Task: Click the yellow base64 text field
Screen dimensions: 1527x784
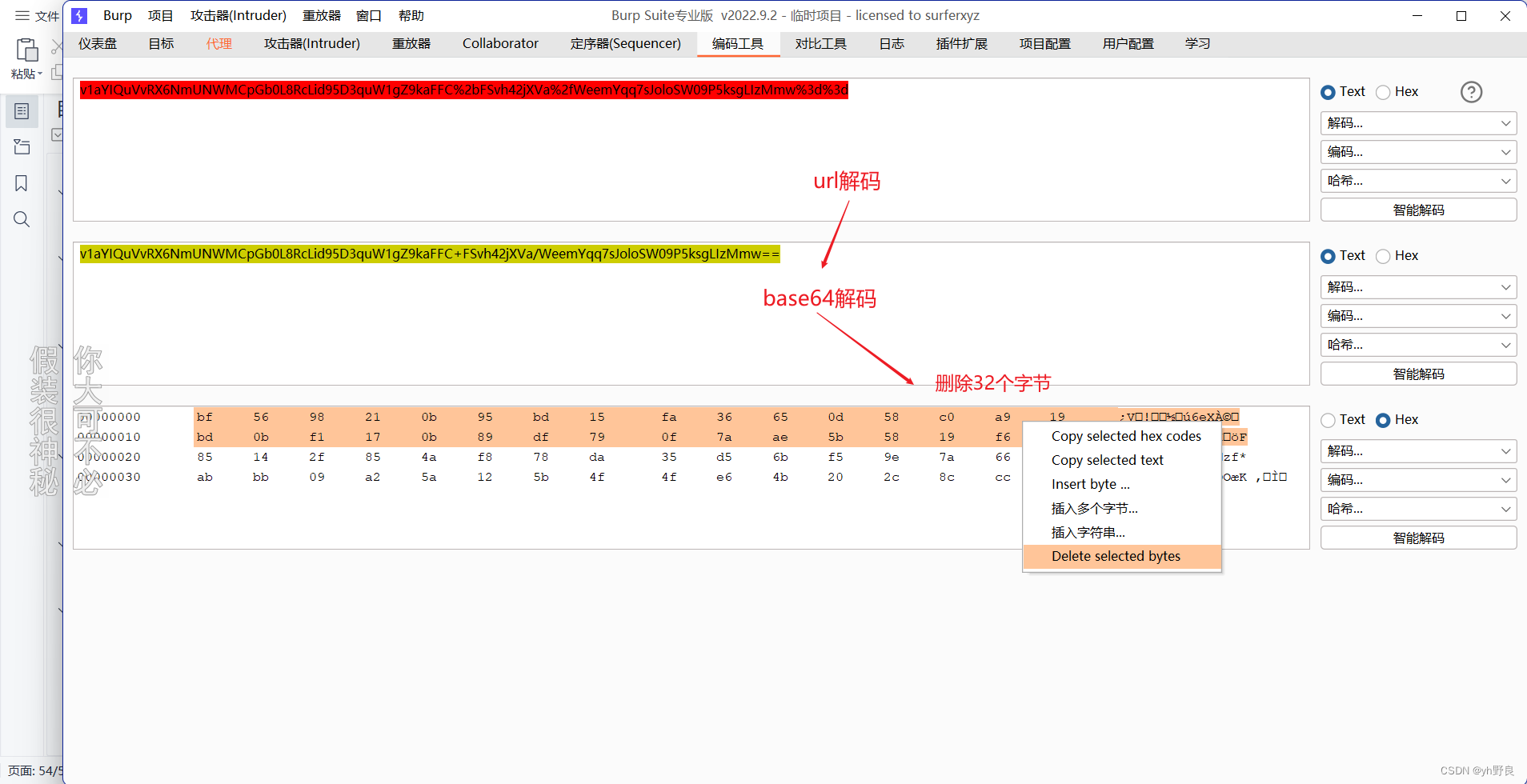Action: (x=430, y=254)
